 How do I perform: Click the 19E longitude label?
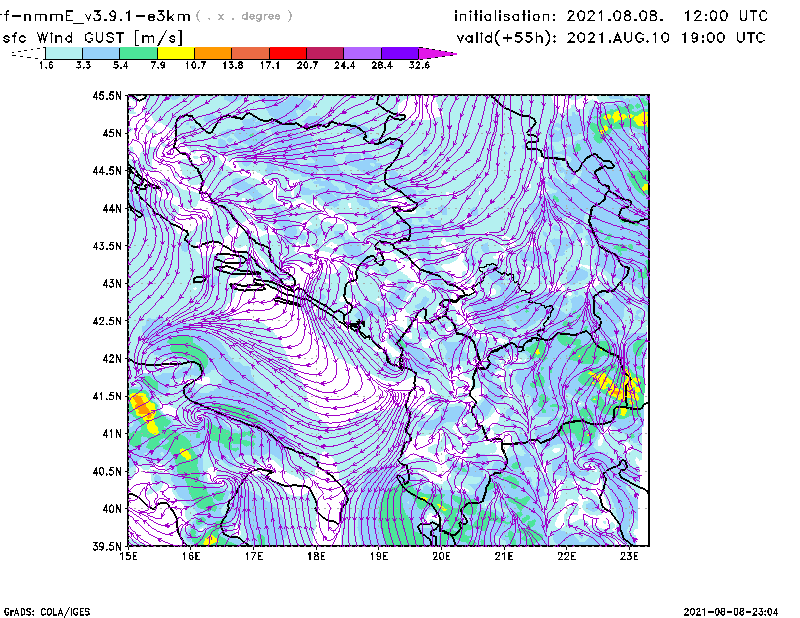[379, 556]
